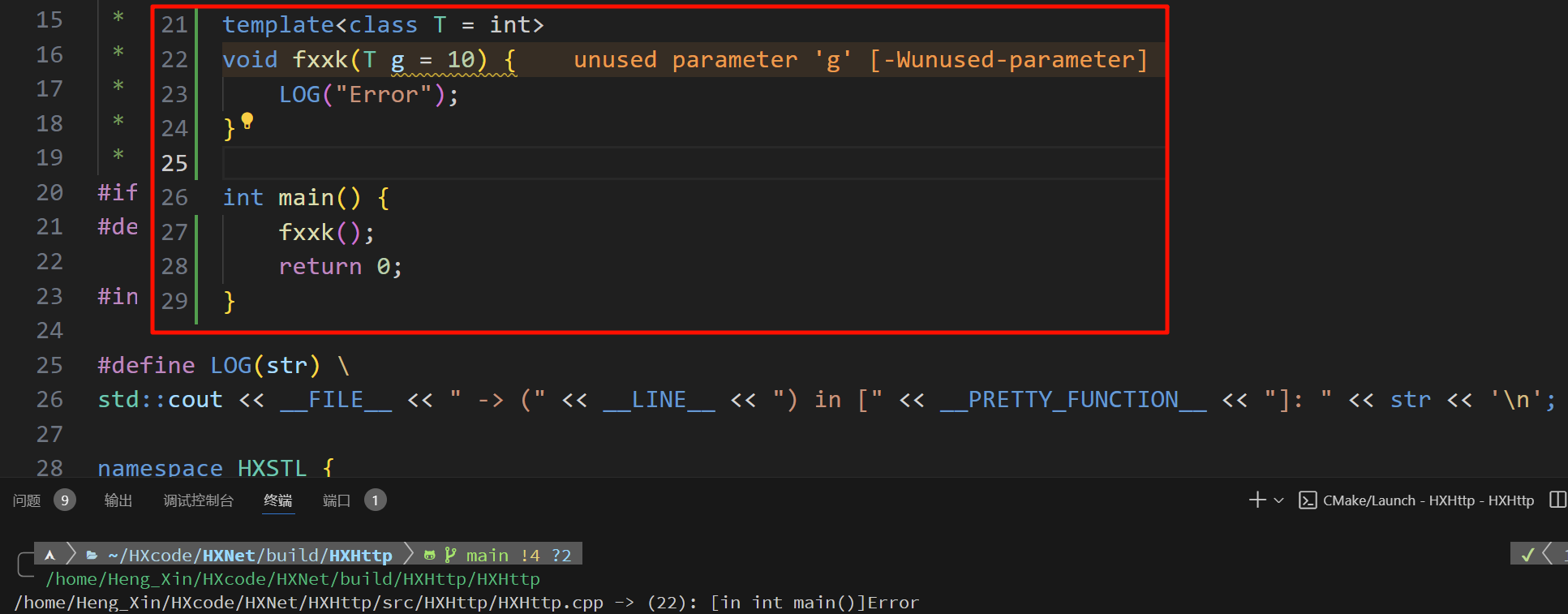The width and height of the screenshot is (1568, 614).
Task: Select the 调试控制台 tab
Action: 198,500
